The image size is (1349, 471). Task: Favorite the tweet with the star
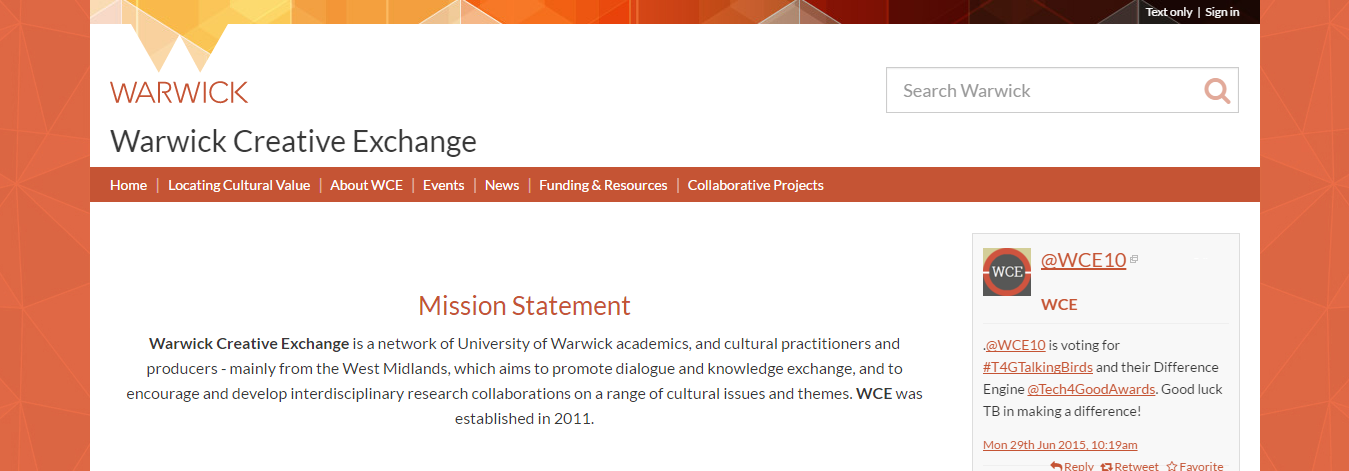coord(1194,466)
